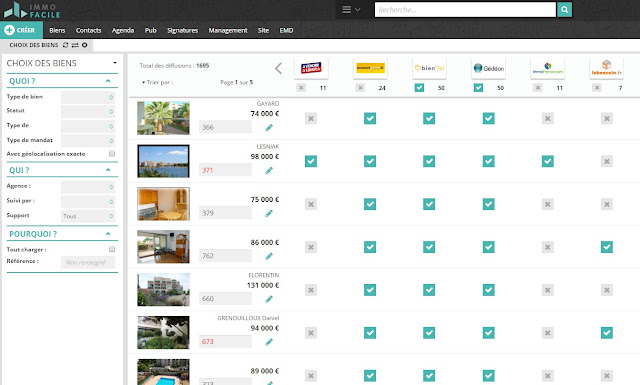640x385 pixels.
Task: Click the GRENOUILLOUX Daniel owner name
Action: point(248,318)
